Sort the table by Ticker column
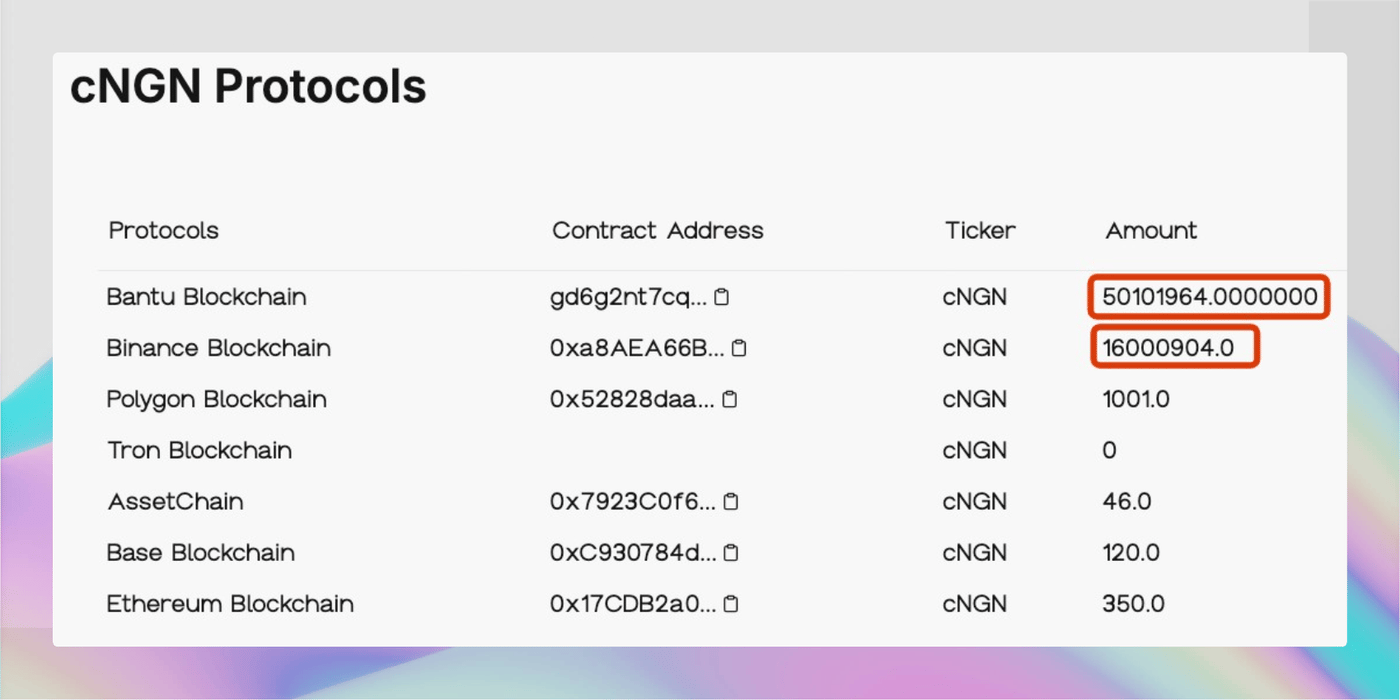The width and height of the screenshot is (1400, 700). 979,230
